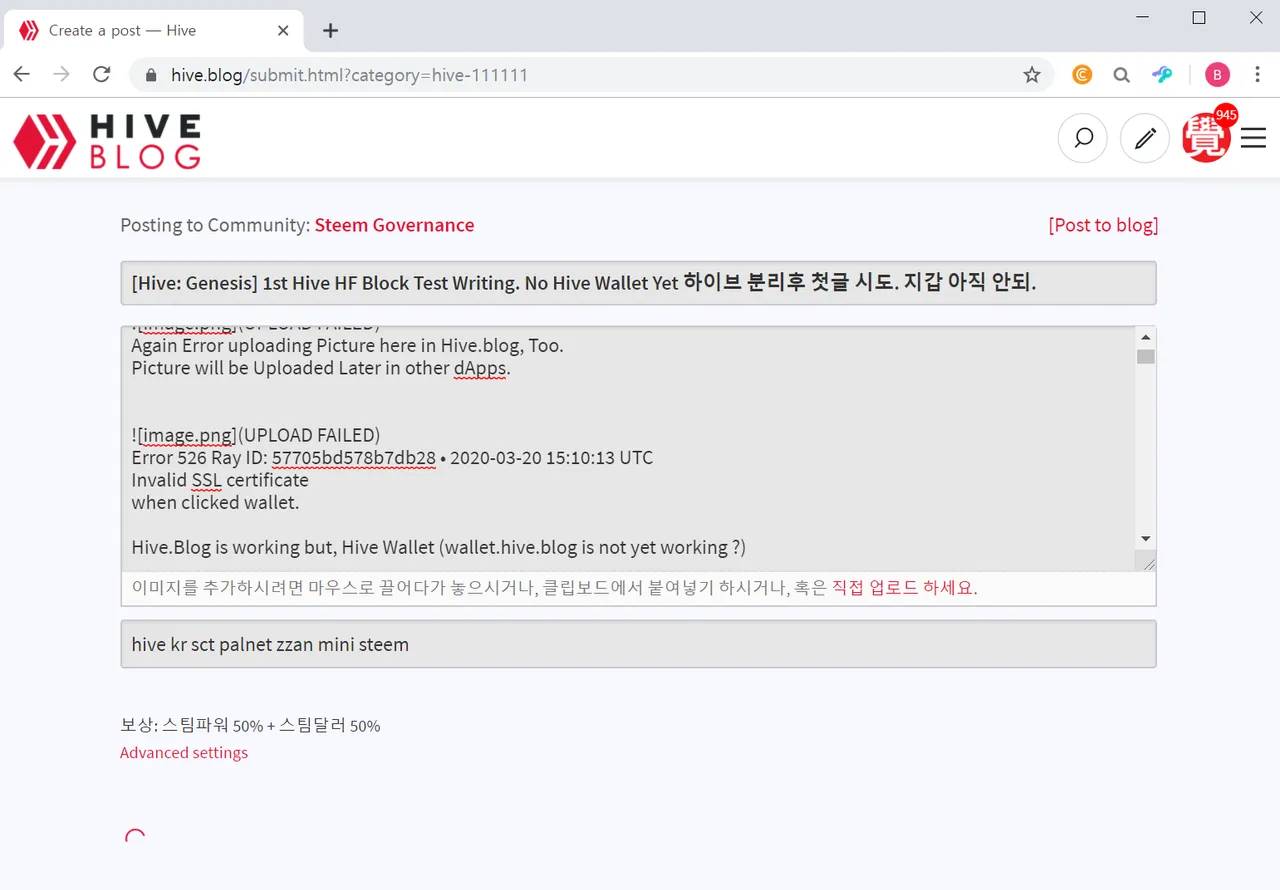The height and width of the screenshot is (890, 1280).
Task: Bookmark page with the star icon
Action: (1032, 75)
